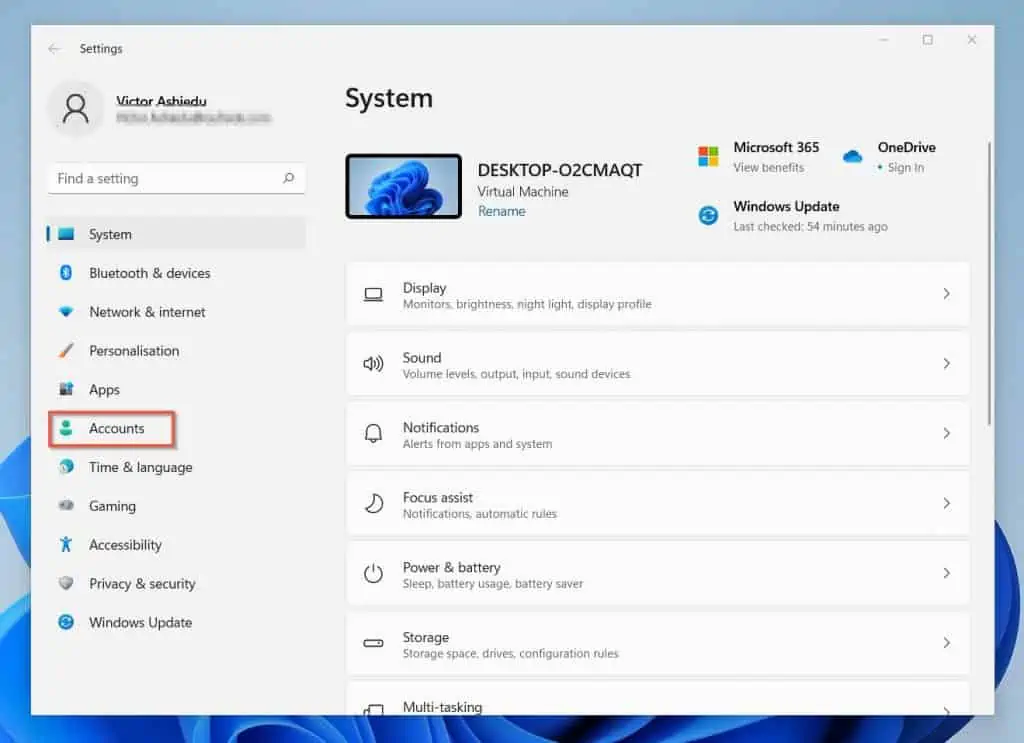1024x743 pixels.
Task: Click the Microsoft 365 logo
Action: (711, 156)
